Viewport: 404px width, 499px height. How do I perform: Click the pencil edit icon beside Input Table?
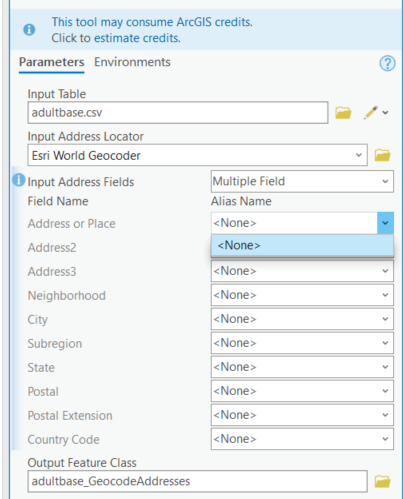click(x=370, y=113)
